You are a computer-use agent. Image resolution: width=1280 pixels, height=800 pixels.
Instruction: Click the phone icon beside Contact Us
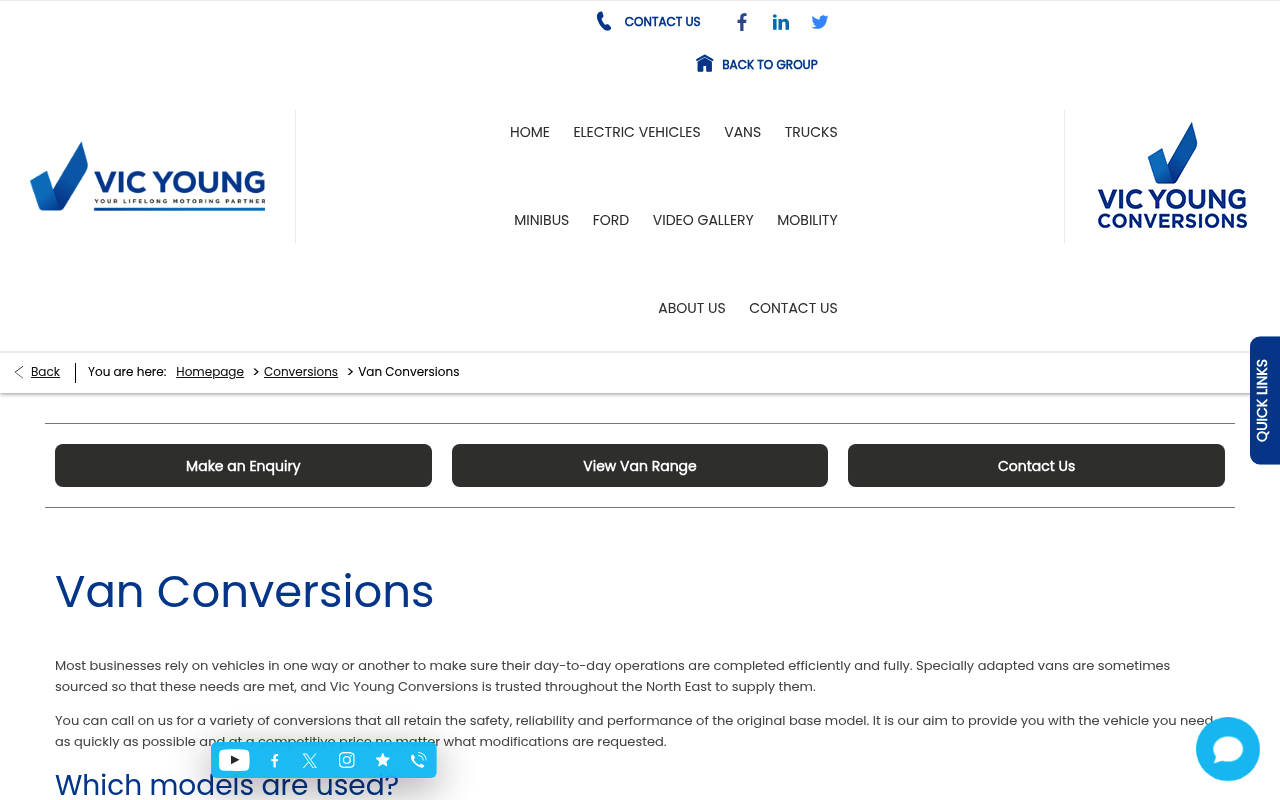pos(604,21)
